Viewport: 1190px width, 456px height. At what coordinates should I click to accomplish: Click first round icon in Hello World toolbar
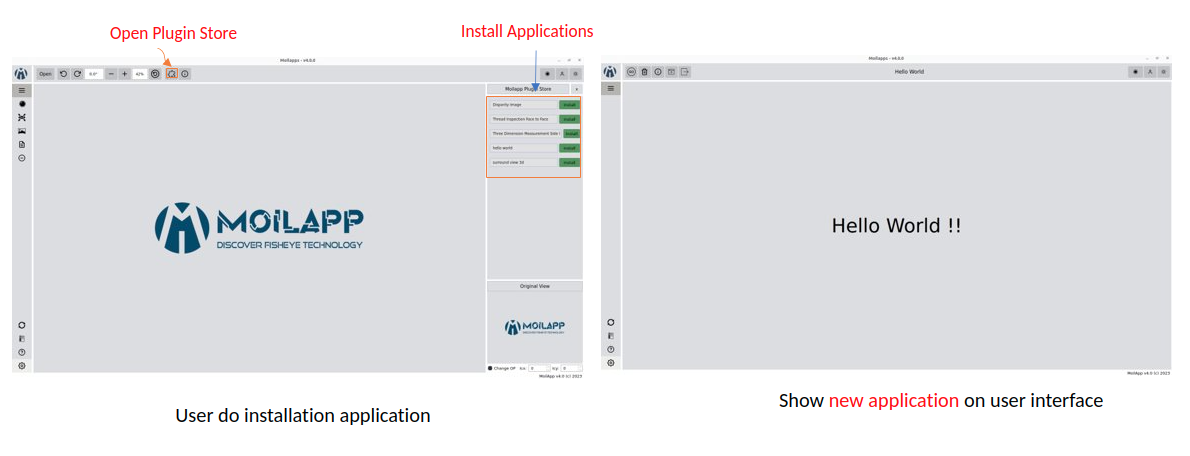click(x=631, y=71)
